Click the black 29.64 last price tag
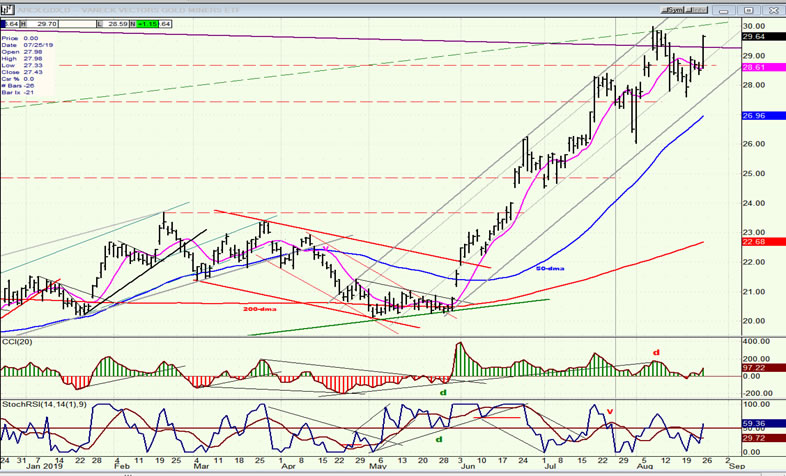The width and height of the screenshot is (786, 476). pyautogui.click(x=763, y=37)
